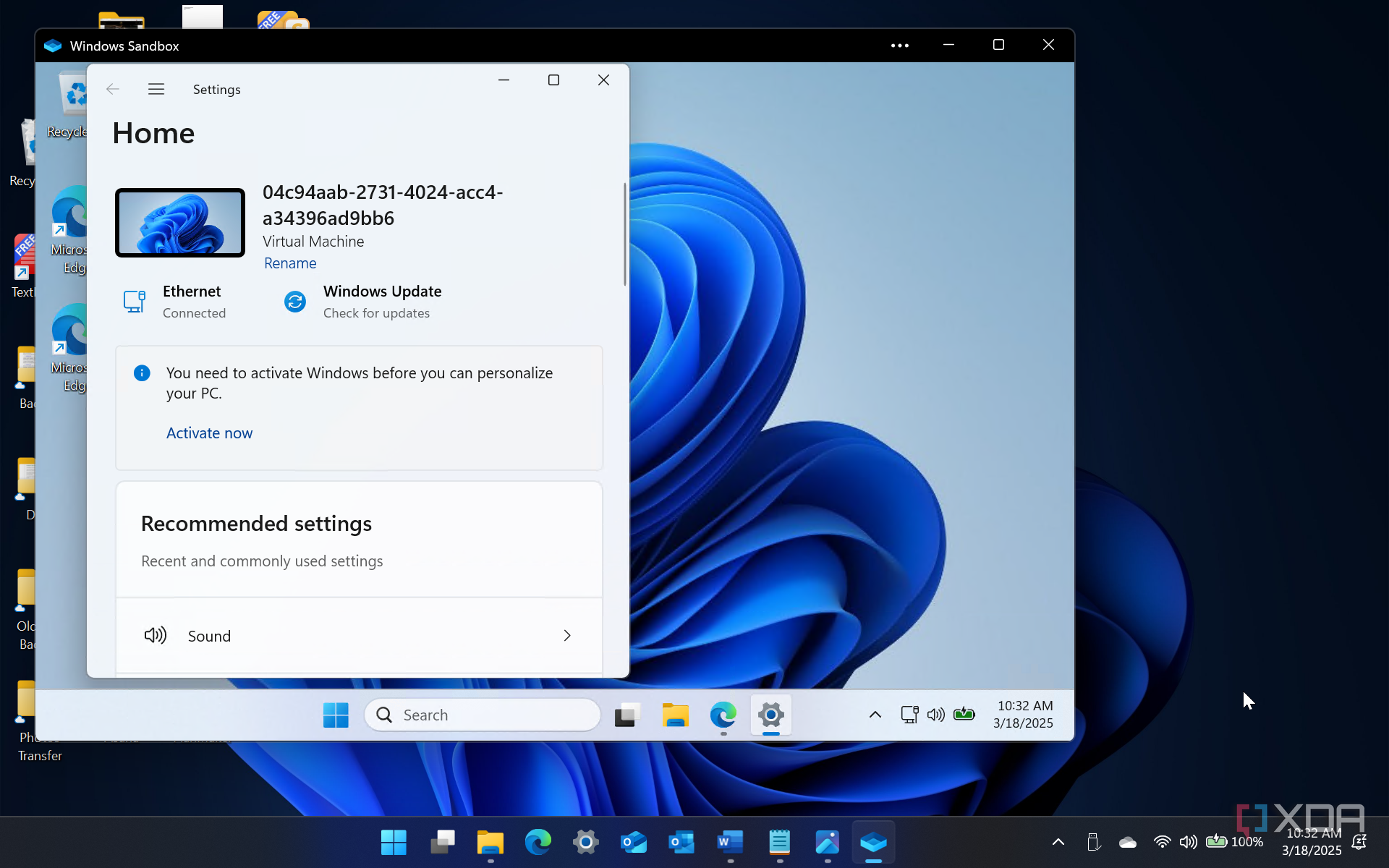This screenshot has height=868, width=1389.
Task: Open the host notification bell icon
Action: click(x=1359, y=842)
